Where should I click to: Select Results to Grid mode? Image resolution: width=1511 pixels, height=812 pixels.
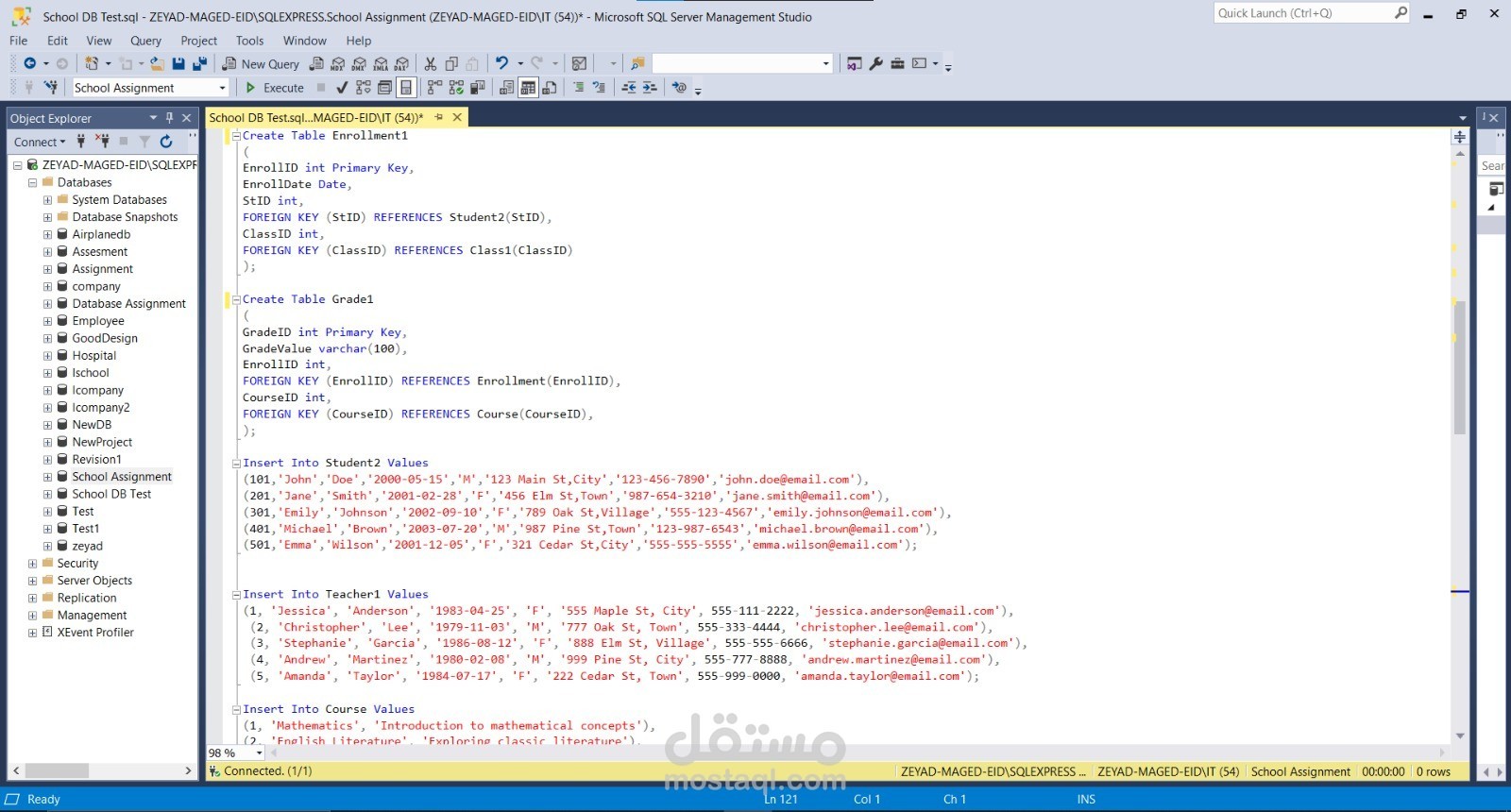(528, 88)
